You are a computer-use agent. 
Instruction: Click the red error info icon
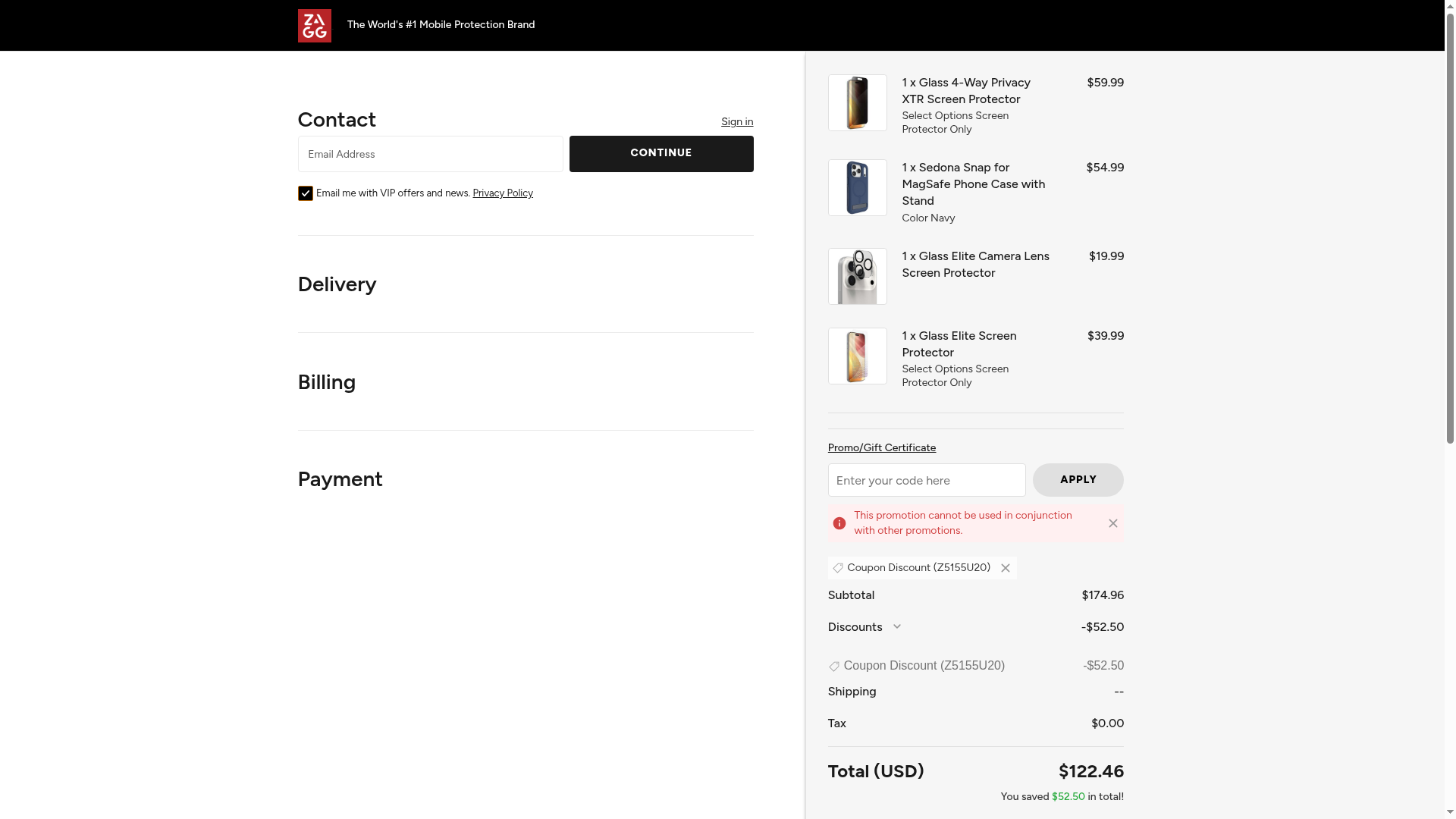tap(839, 523)
